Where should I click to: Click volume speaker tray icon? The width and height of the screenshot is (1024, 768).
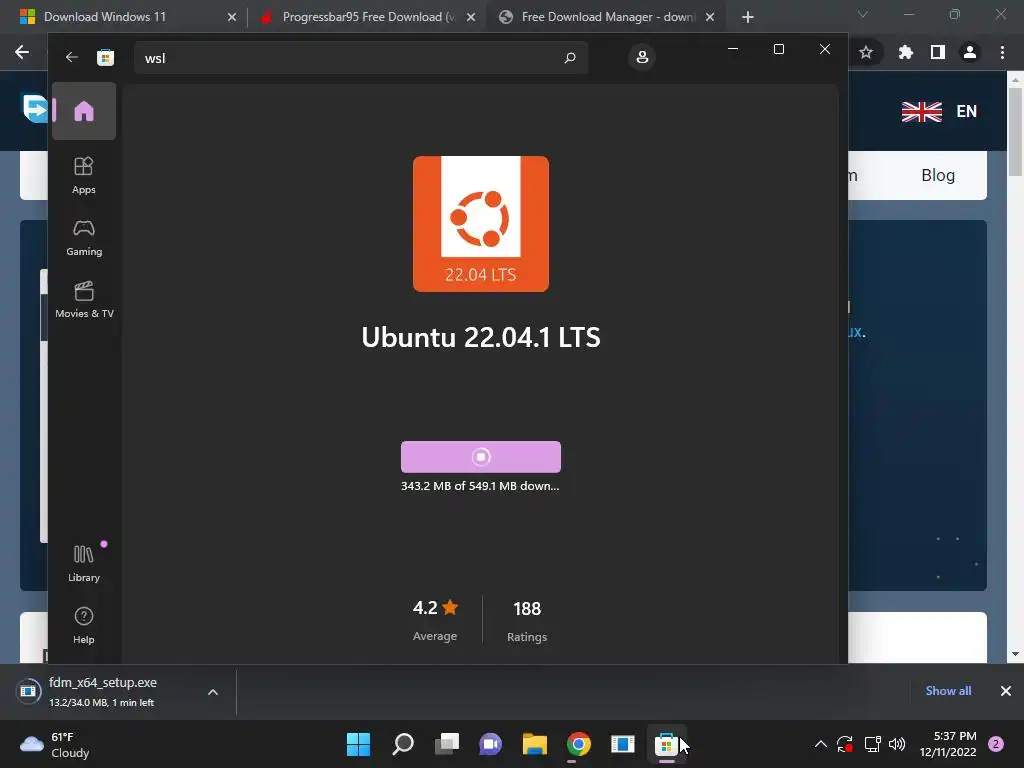(897, 744)
